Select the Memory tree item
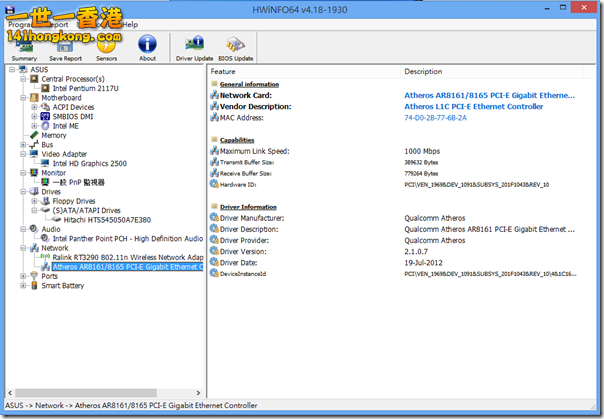The image size is (604, 419). (54, 135)
